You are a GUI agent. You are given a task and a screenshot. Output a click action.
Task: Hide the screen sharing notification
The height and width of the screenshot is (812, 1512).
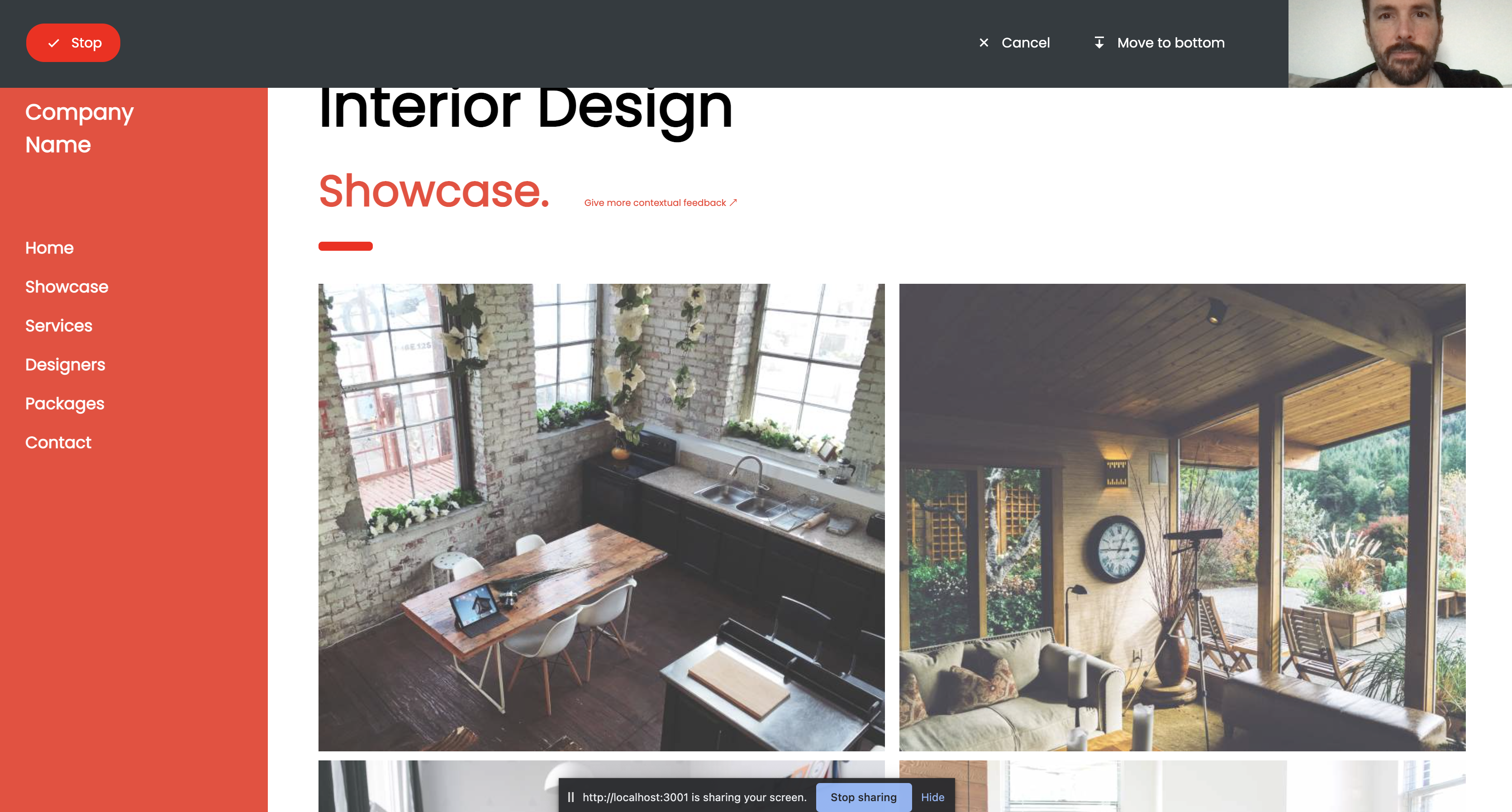pos(932,797)
